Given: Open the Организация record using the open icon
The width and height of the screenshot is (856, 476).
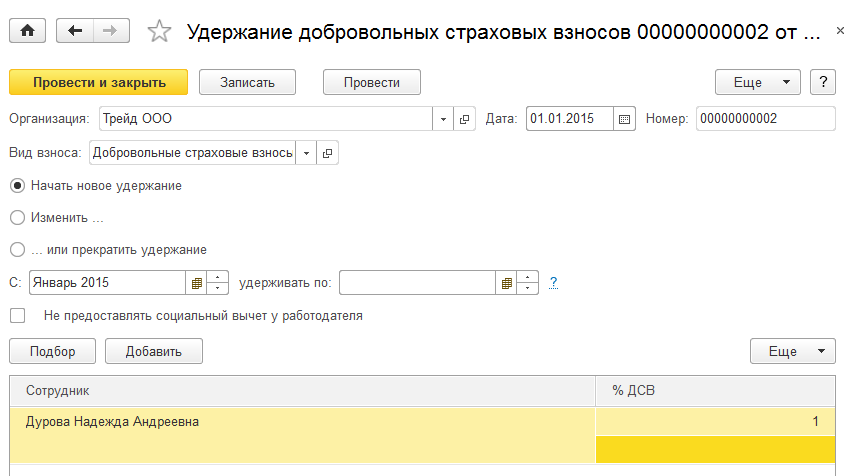Looking at the screenshot, I should click(x=464, y=119).
